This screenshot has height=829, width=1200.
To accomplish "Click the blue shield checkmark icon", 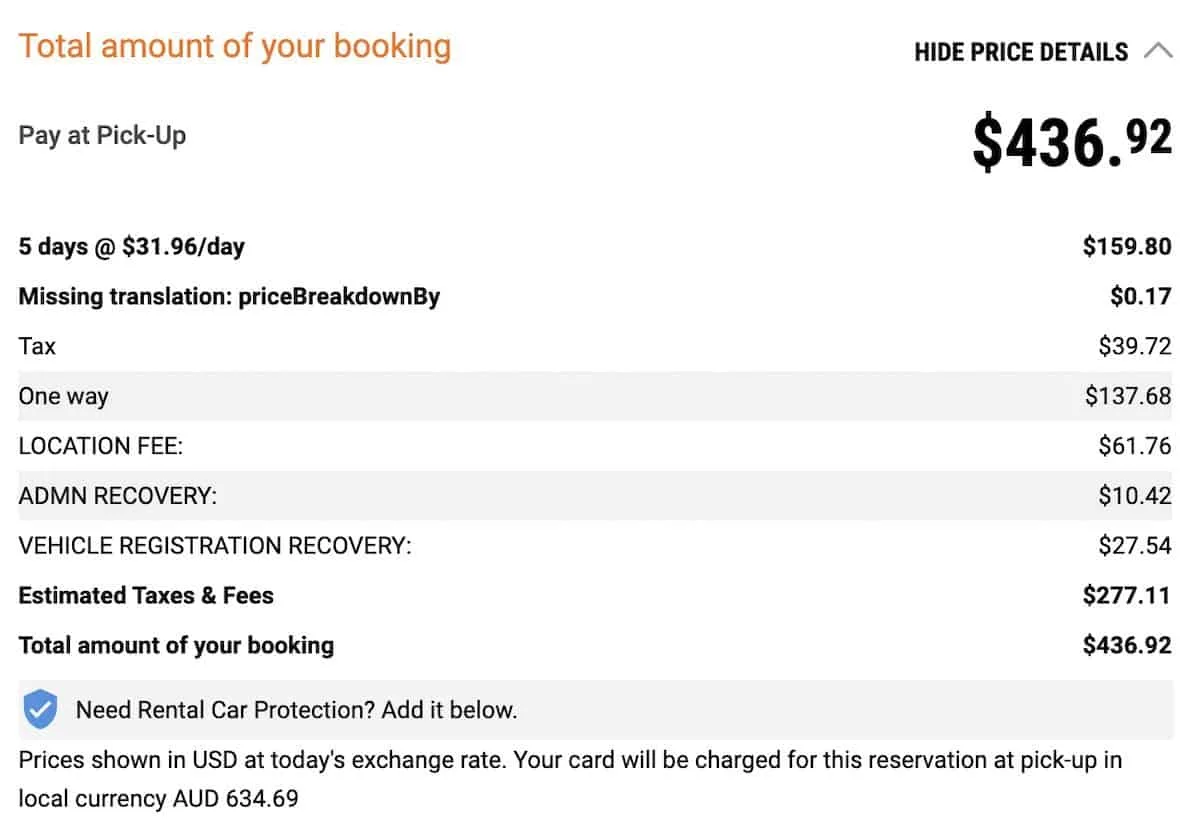I will 40,710.
